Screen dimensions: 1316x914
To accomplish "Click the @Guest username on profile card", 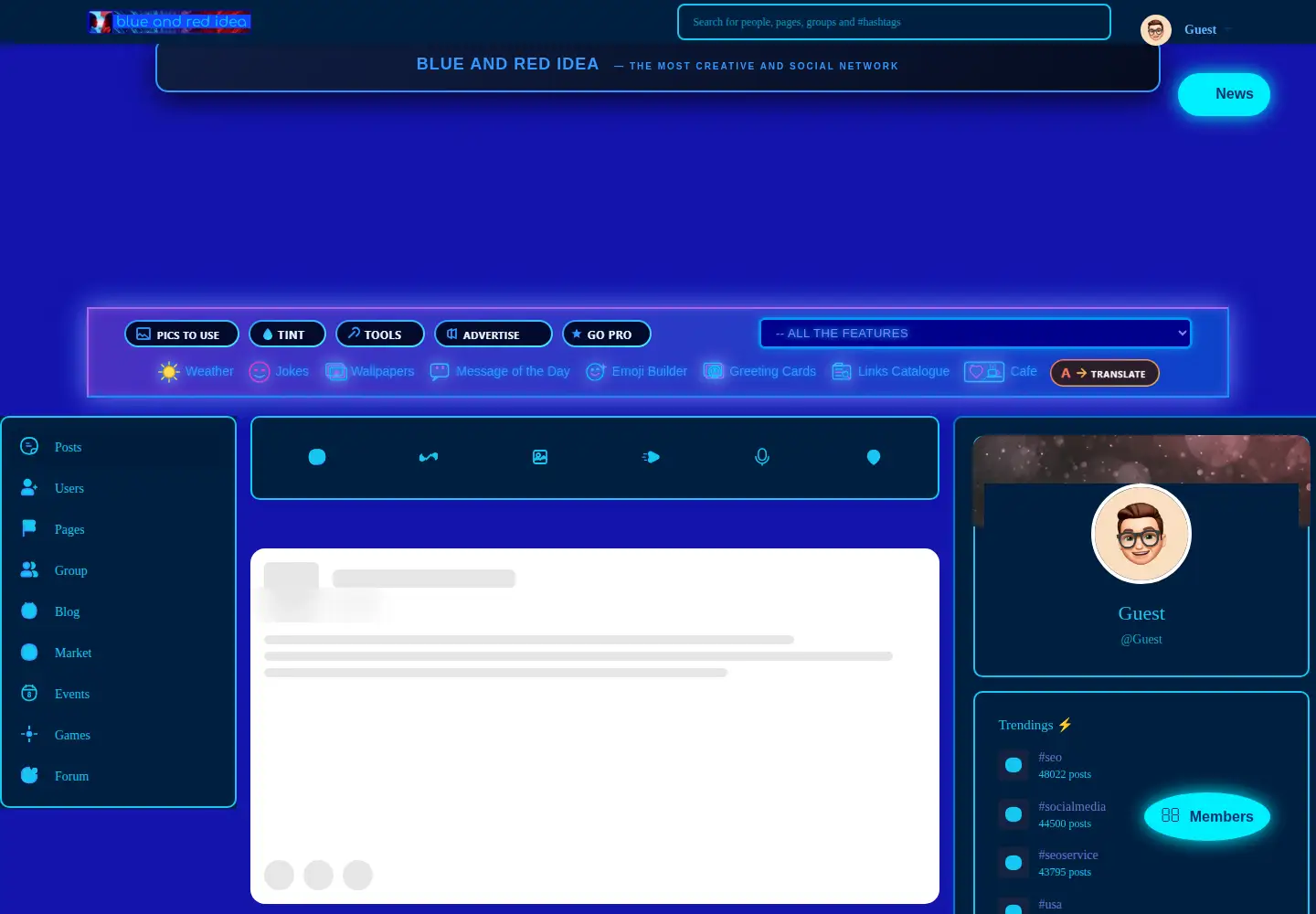I will pyautogui.click(x=1141, y=639).
